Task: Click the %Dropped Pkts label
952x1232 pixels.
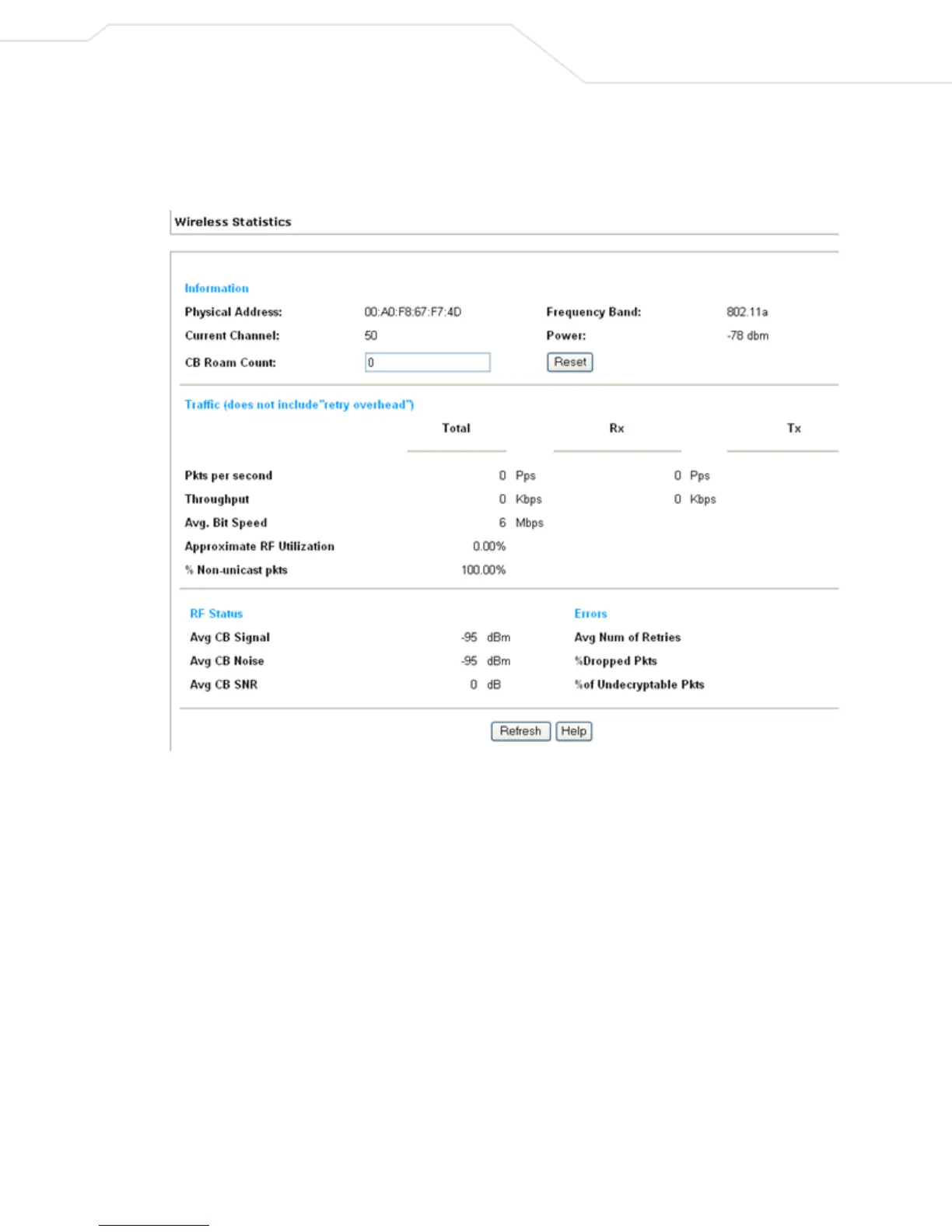Action: pos(616,661)
